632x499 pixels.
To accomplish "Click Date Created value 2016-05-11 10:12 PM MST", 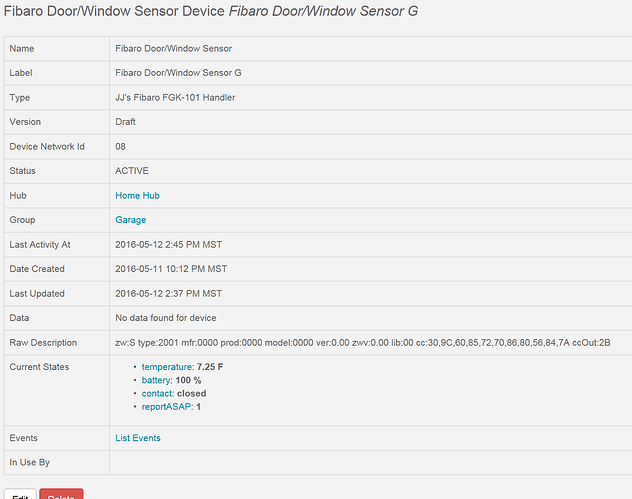I will tap(171, 269).
